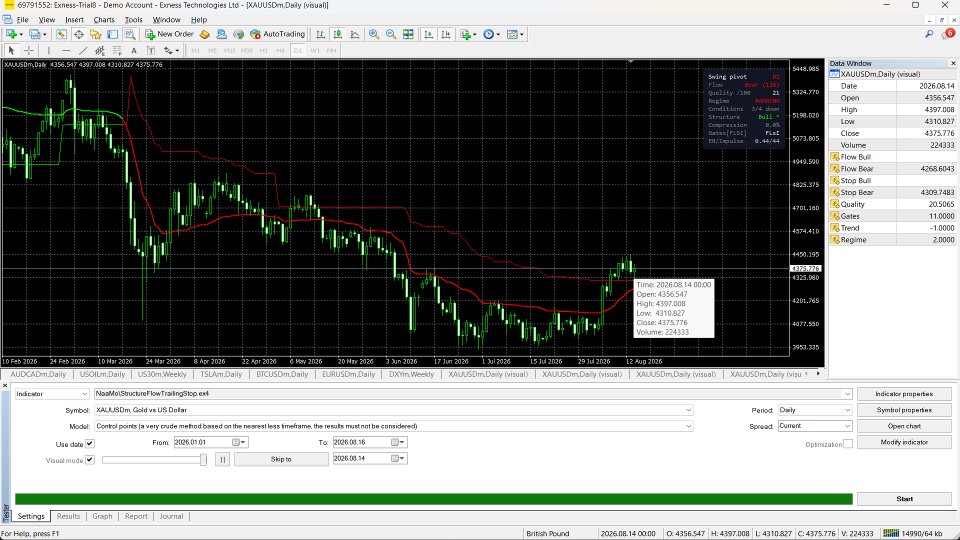This screenshot has height=540, width=960.
Task: Show the Market Watch panel icon
Action: pyautogui.click(x=61, y=34)
